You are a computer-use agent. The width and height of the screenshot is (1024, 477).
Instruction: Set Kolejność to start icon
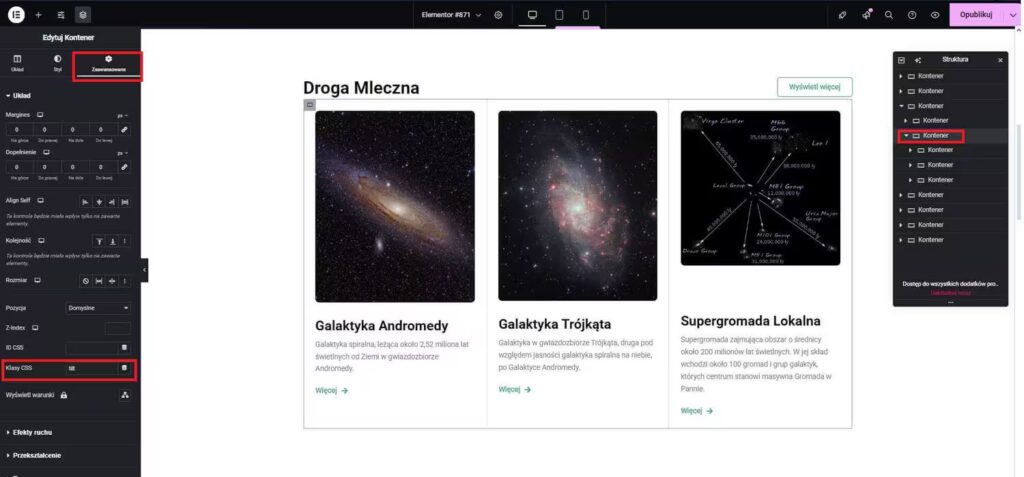tap(99, 241)
